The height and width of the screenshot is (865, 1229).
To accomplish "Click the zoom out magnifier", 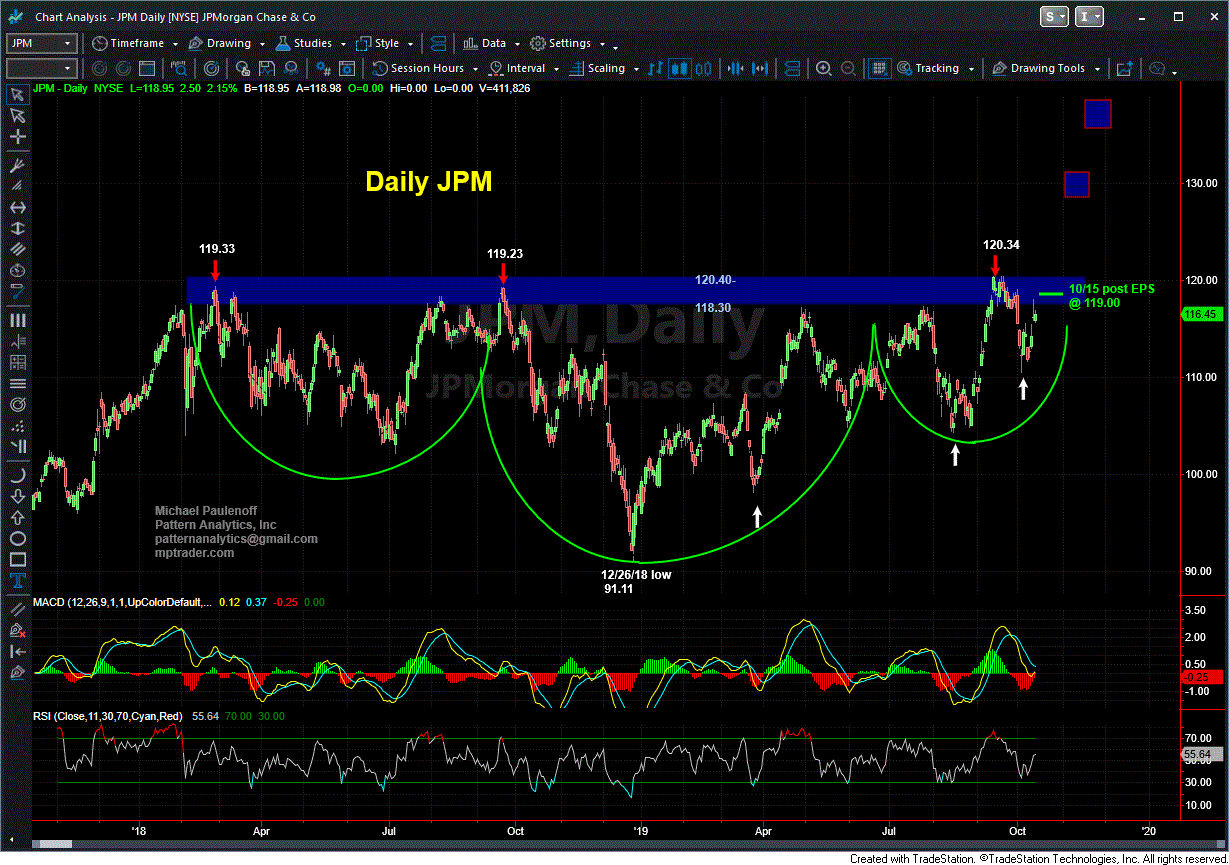I will coord(848,68).
